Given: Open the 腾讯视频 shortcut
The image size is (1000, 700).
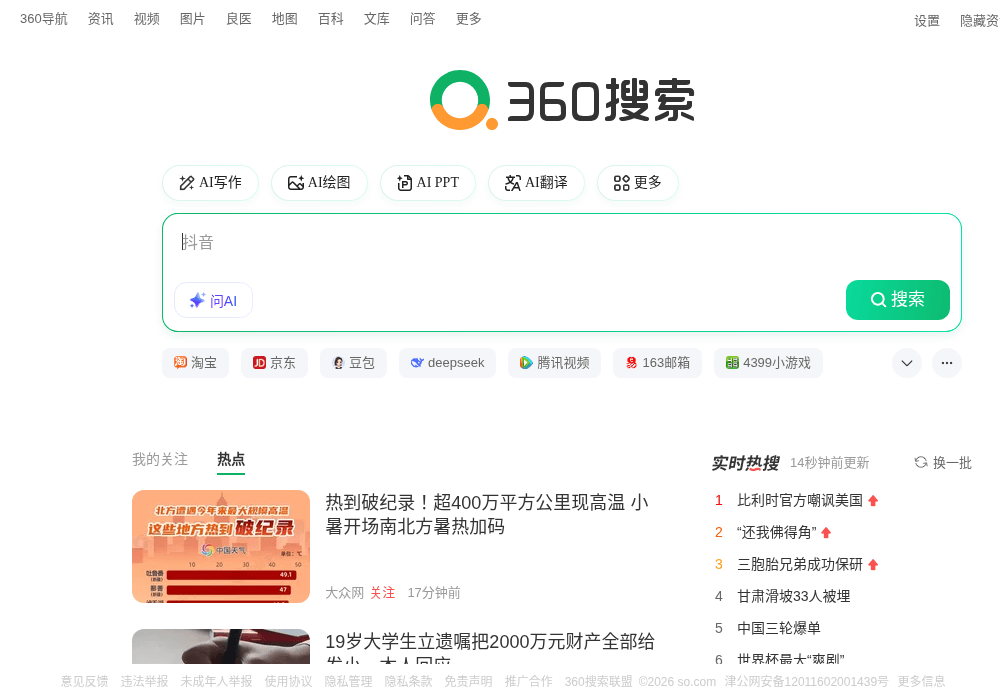Looking at the screenshot, I should point(554,363).
